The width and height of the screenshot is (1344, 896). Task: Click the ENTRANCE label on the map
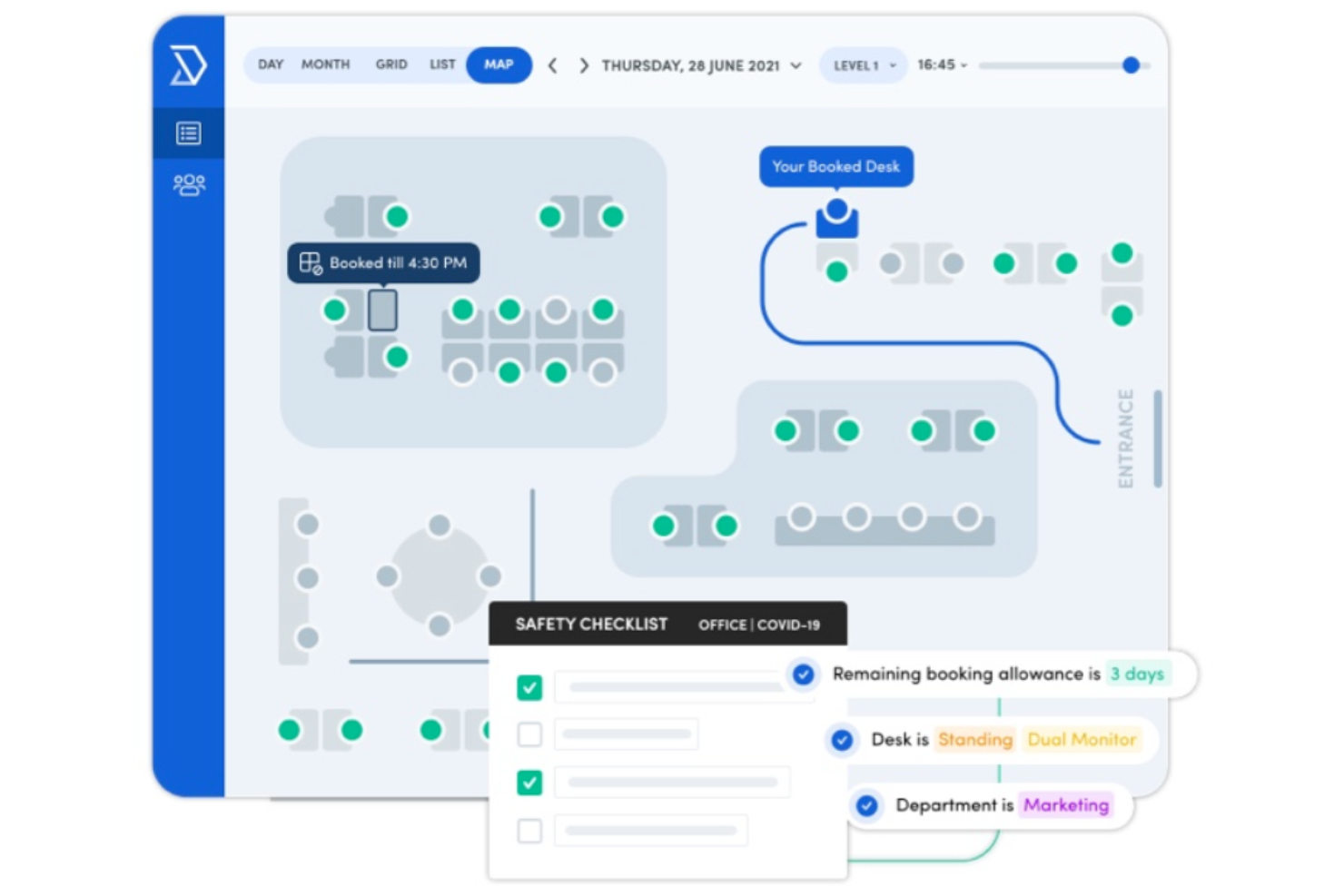click(1126, 438)
